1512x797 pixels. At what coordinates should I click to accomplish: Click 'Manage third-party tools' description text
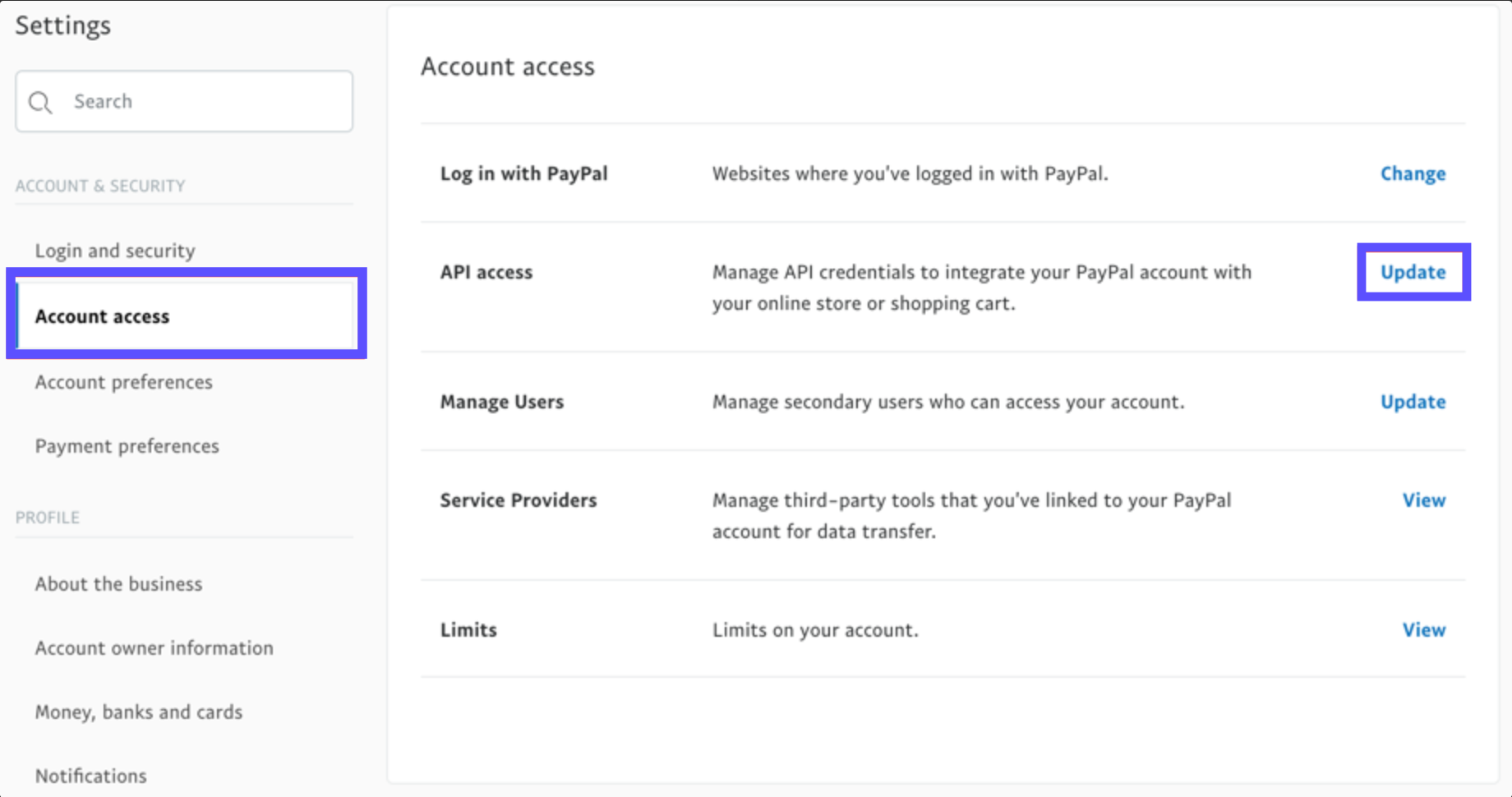pos(971,516)
